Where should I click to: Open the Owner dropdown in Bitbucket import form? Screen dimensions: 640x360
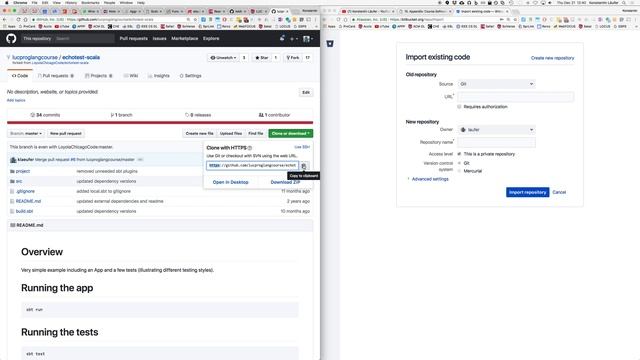click(x=496, y=130)
